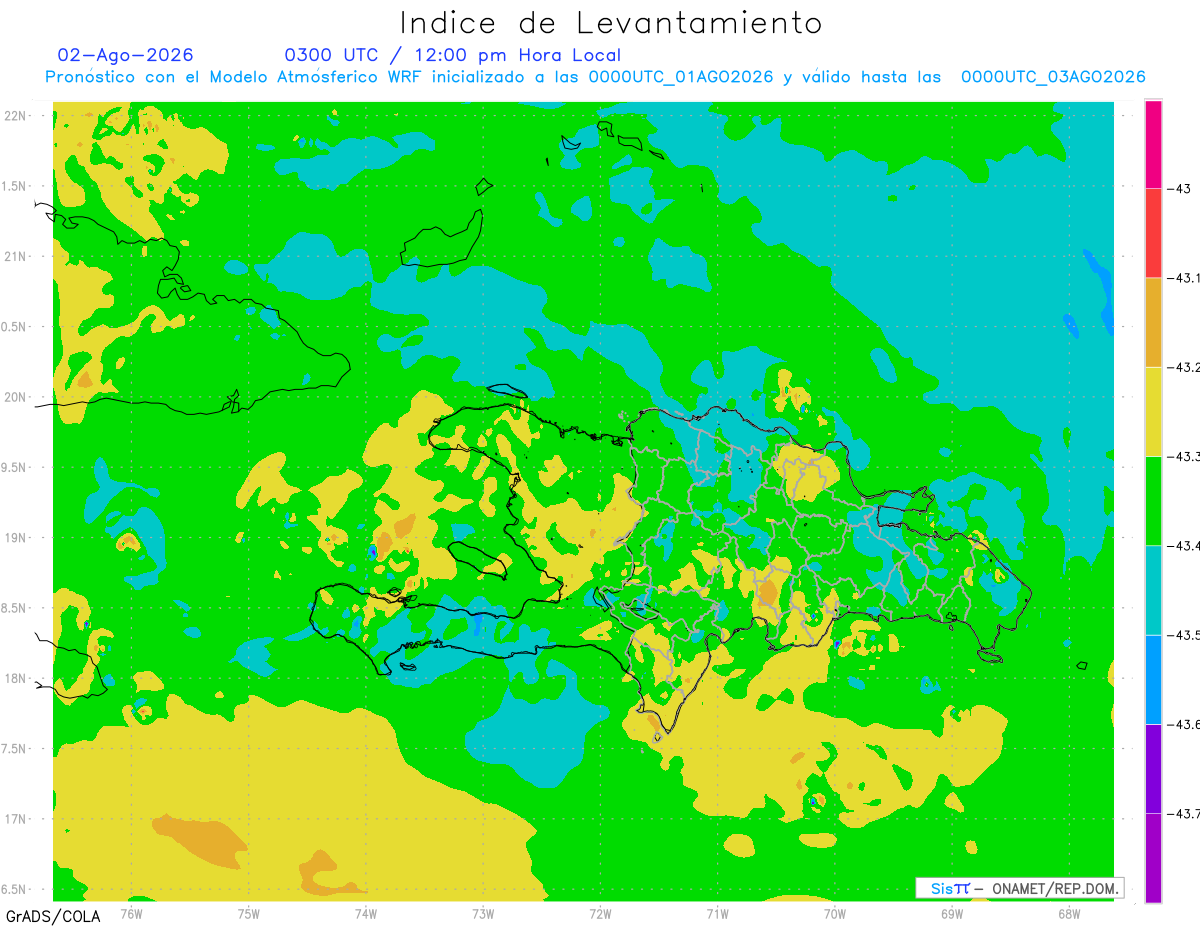Select the yellow legend swatch above -43.3

1153,411
